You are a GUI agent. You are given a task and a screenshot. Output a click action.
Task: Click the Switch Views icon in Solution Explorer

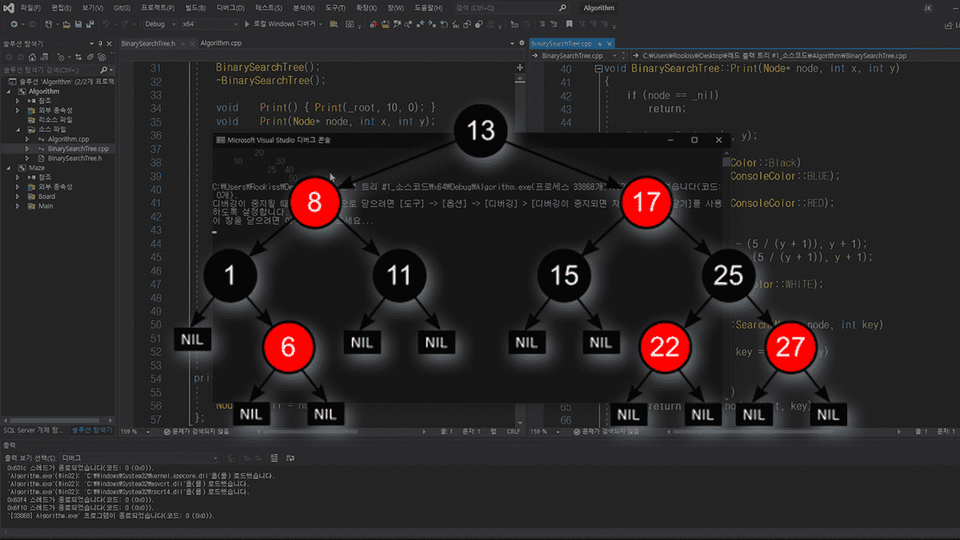(x=44, y=57)
